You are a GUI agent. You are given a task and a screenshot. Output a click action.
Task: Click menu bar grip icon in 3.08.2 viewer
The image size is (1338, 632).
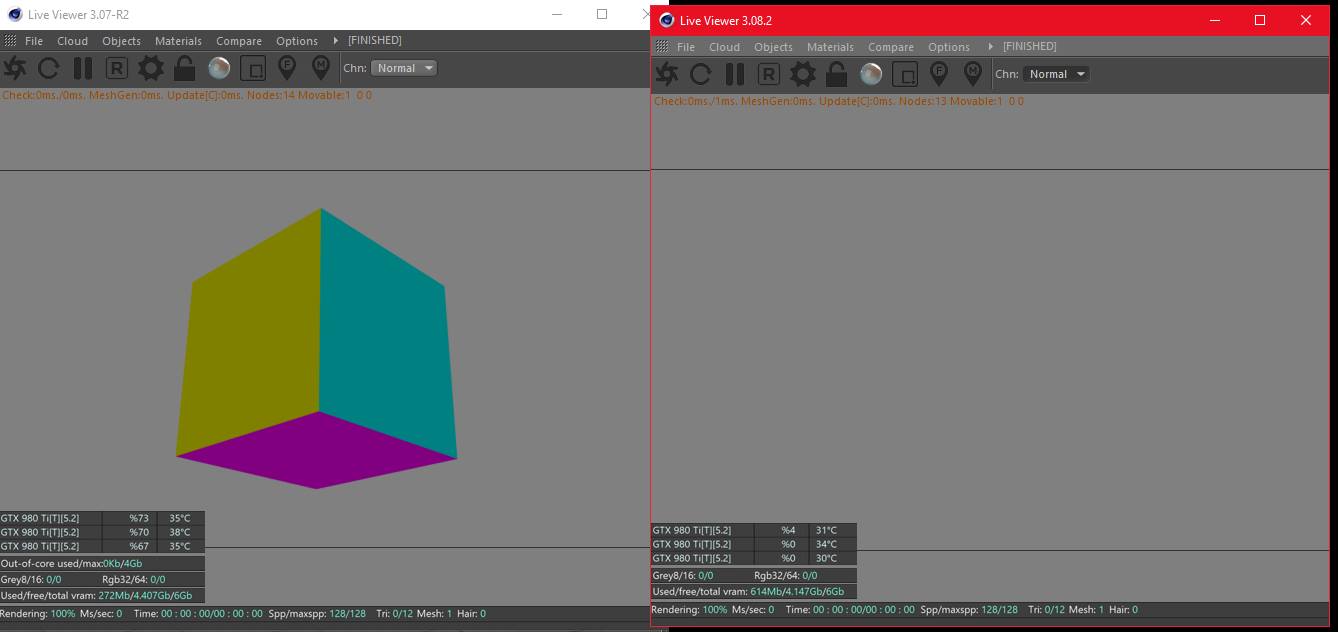(662, 47)
